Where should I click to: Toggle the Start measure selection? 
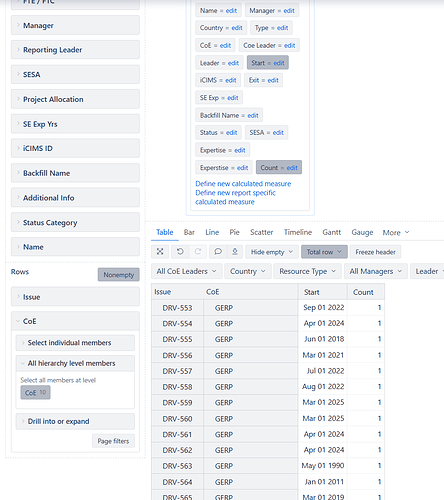tap(268, 63)
